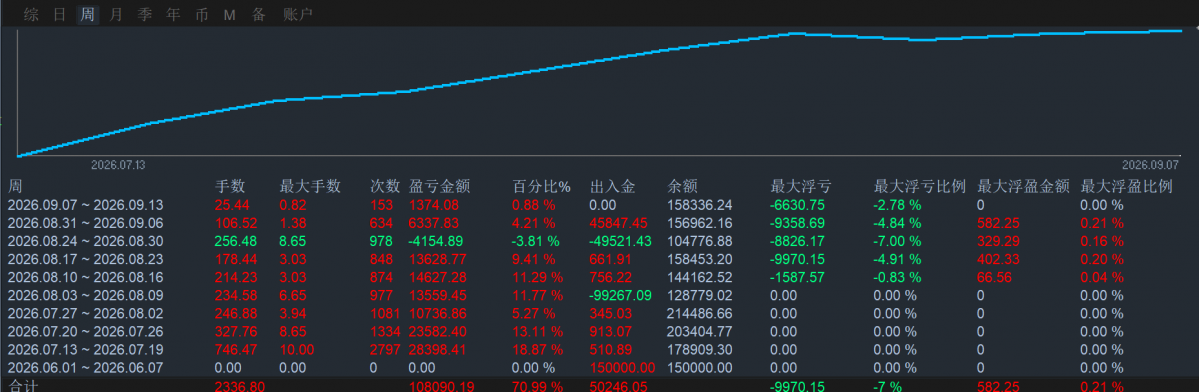Screen dimensions: 1199x392
Task: Open the 日 daily tab
Action: coord(60,15)
